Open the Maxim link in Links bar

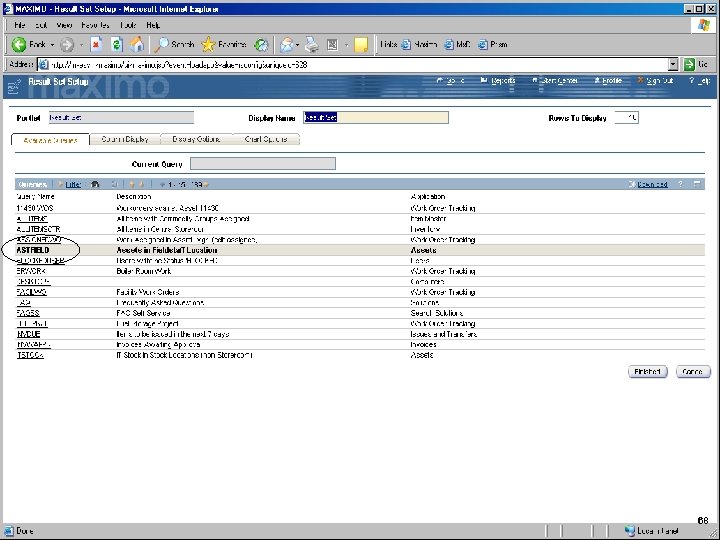point(419,45)
